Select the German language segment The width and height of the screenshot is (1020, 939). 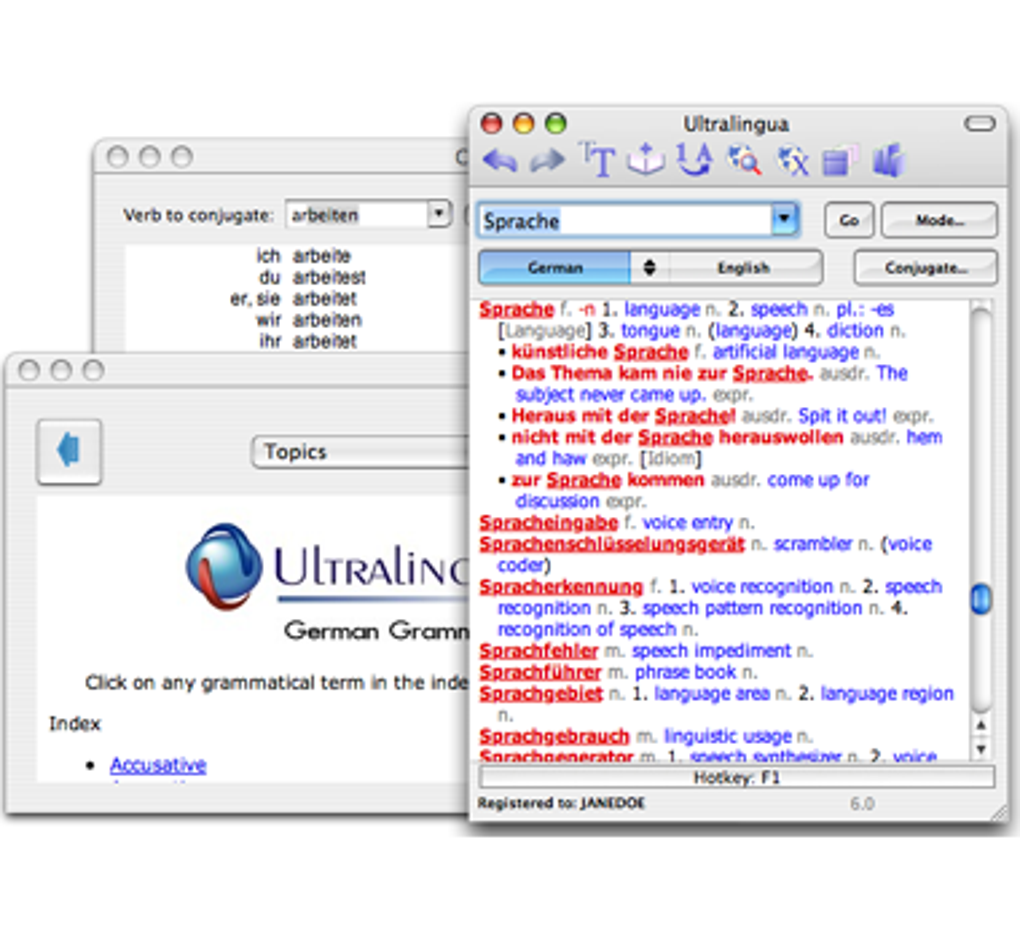(x=555, y=267)
